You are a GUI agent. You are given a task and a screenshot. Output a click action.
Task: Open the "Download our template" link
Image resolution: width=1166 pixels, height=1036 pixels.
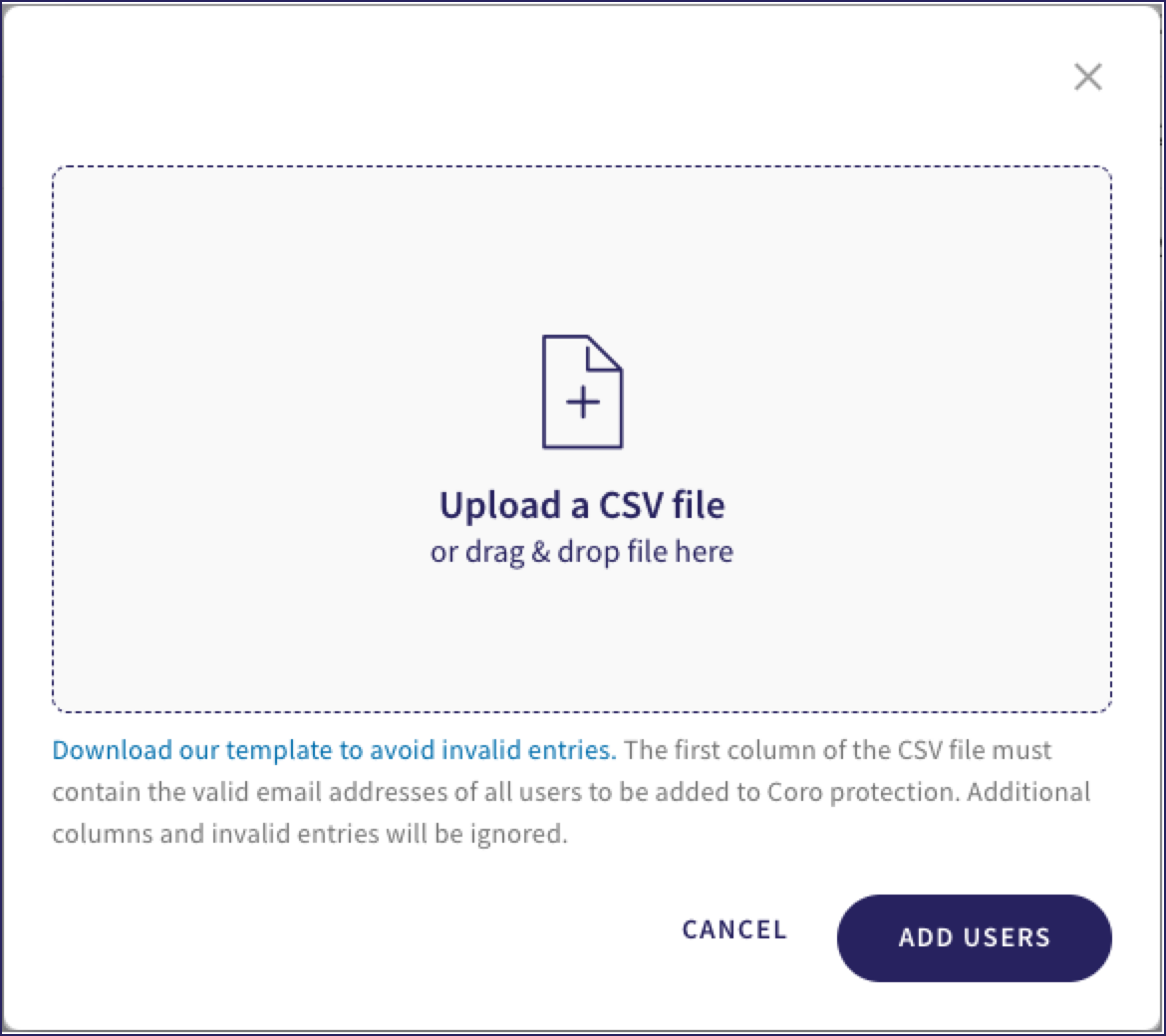[x=334, y=749]
